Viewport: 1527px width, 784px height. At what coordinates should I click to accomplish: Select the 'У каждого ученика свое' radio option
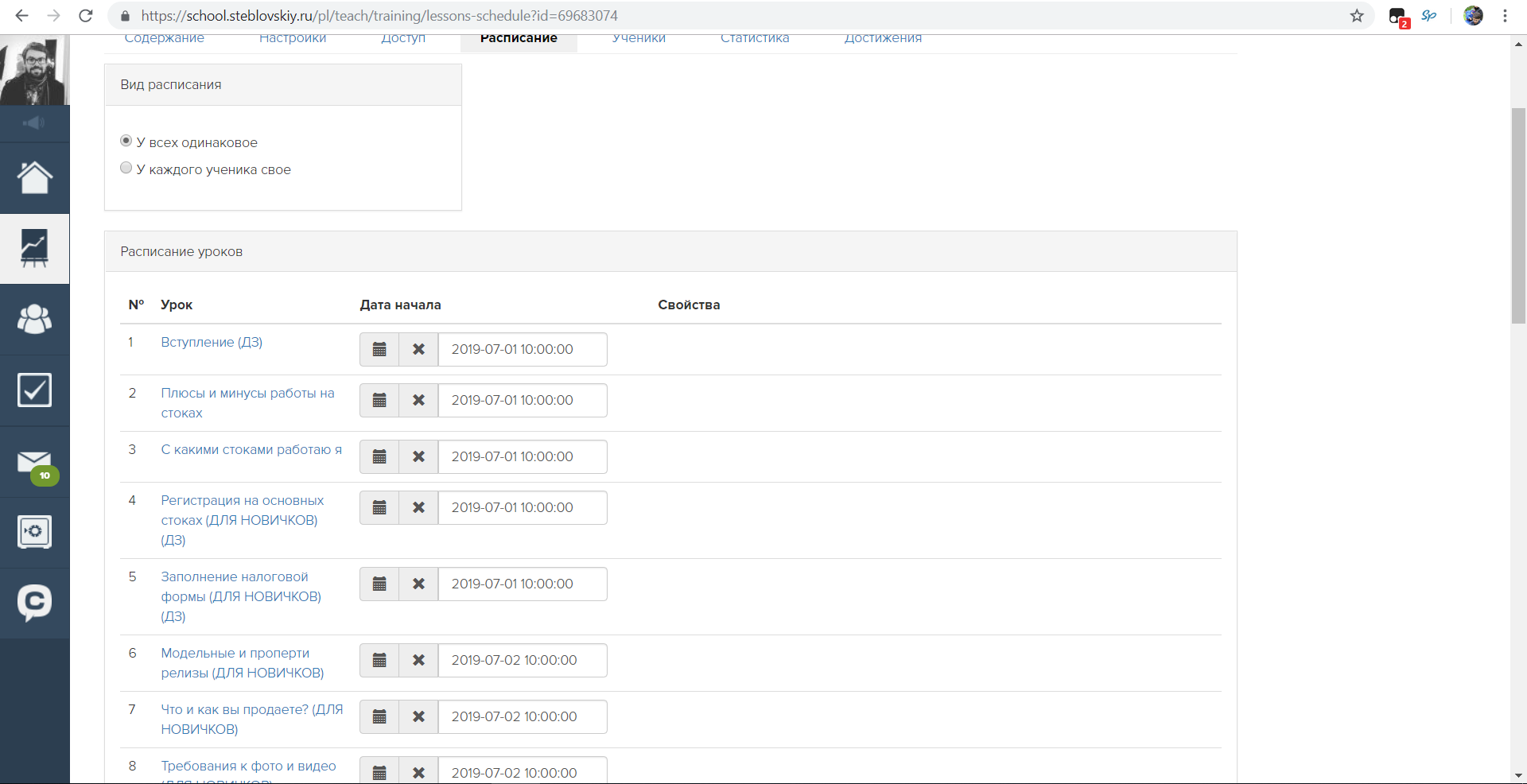pos(126,169)
